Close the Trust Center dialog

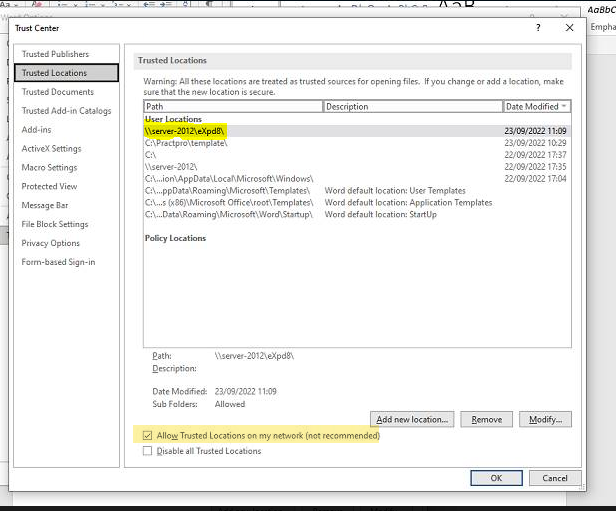(x=570, y=28)
